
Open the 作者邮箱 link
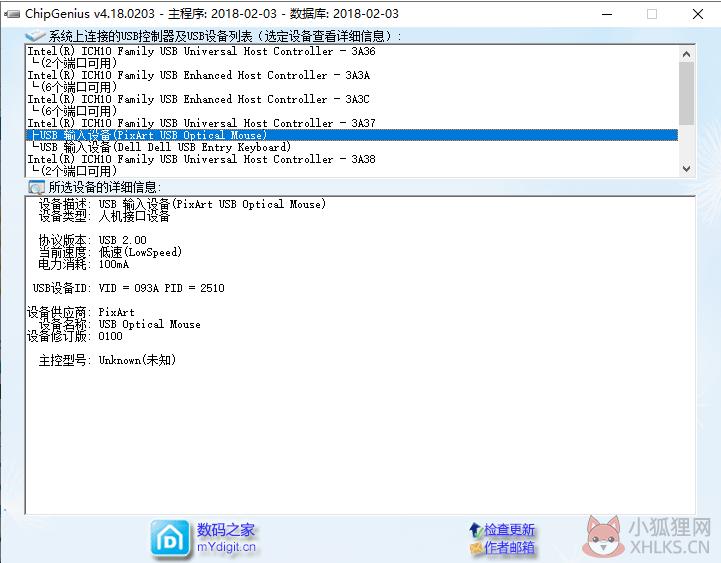tap(509, 547)
